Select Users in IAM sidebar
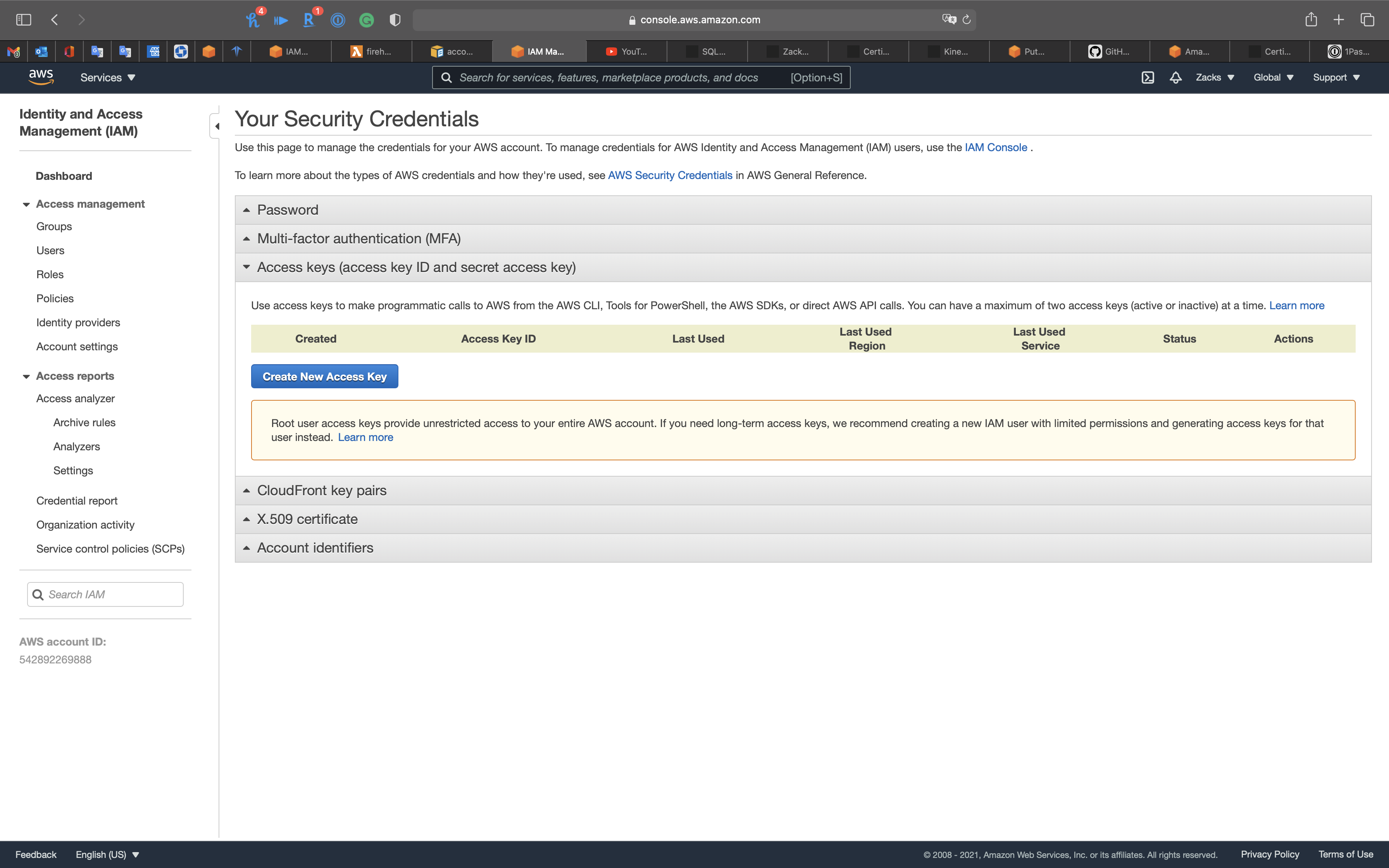1389x868 pixels. pos(50,250)
